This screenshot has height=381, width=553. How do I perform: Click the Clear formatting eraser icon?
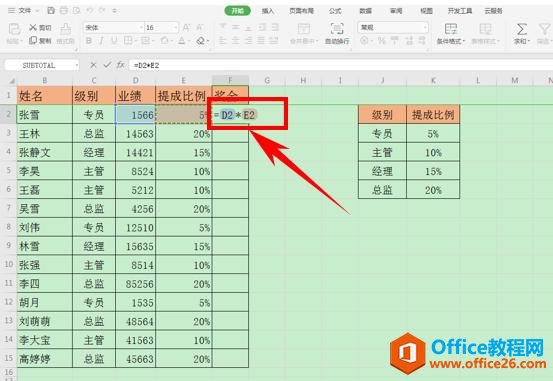tap(201, 41)
